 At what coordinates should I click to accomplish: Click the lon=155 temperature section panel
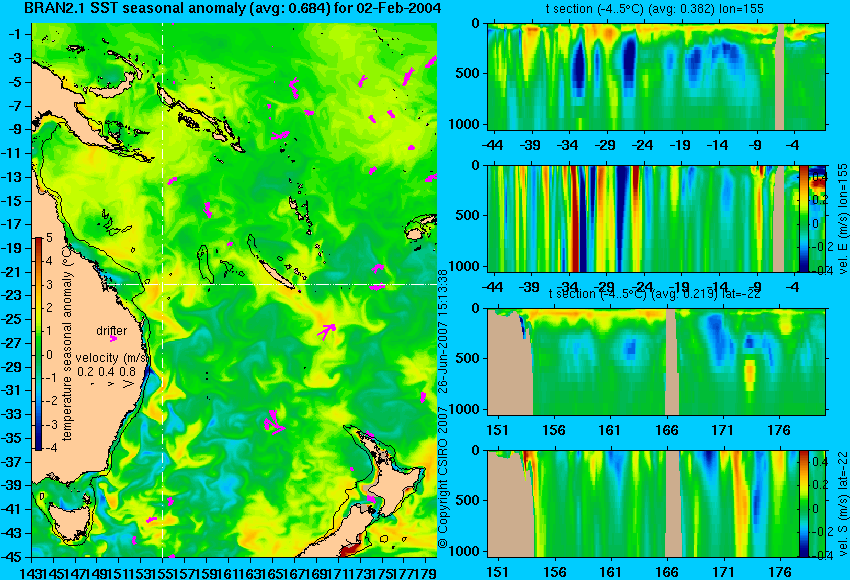[656, 76]
